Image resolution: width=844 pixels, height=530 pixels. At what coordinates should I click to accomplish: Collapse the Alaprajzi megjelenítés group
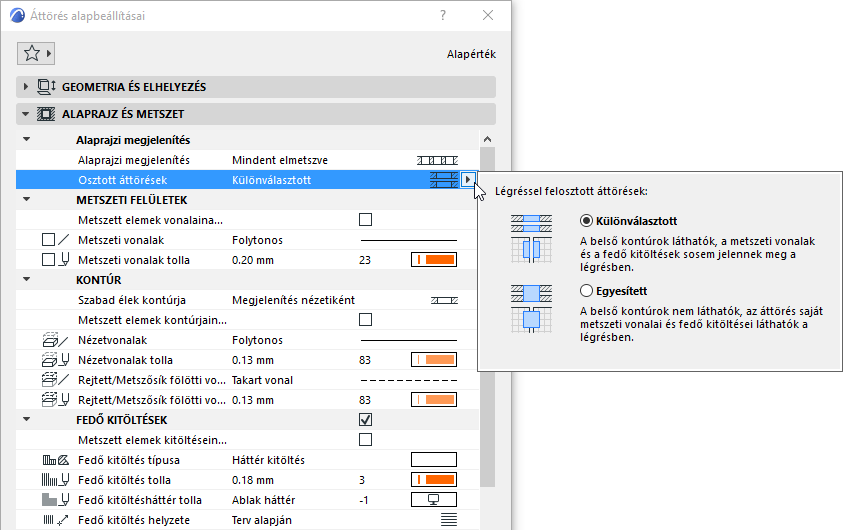pos(26,139)
